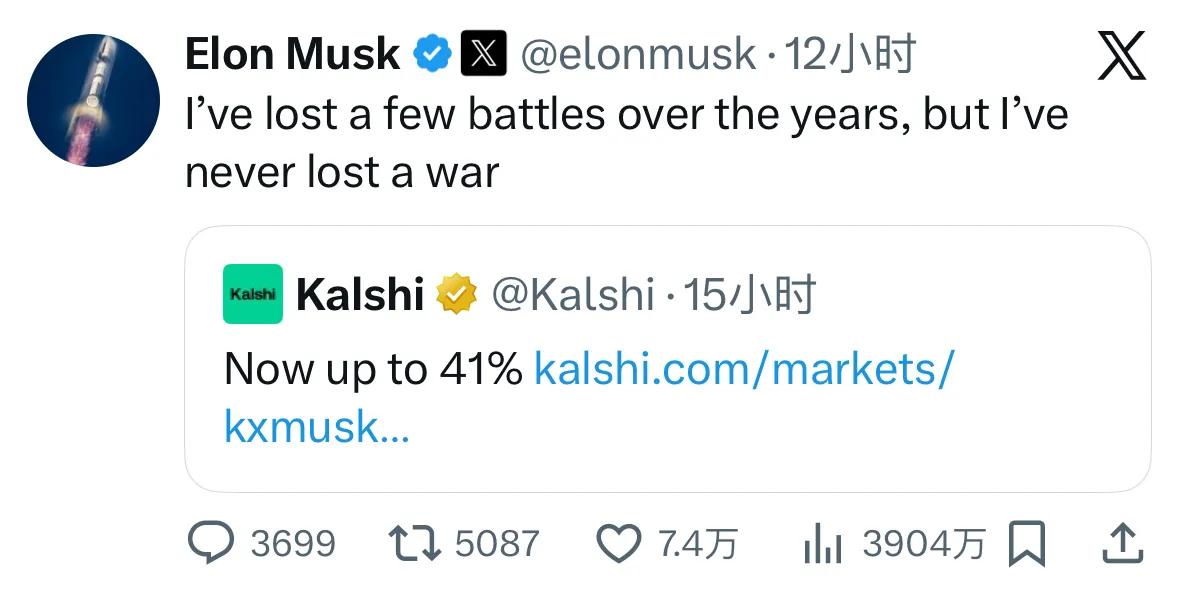Bookmark this tweet
This screenshot has width=1179, height=607.
(1027, 545)
